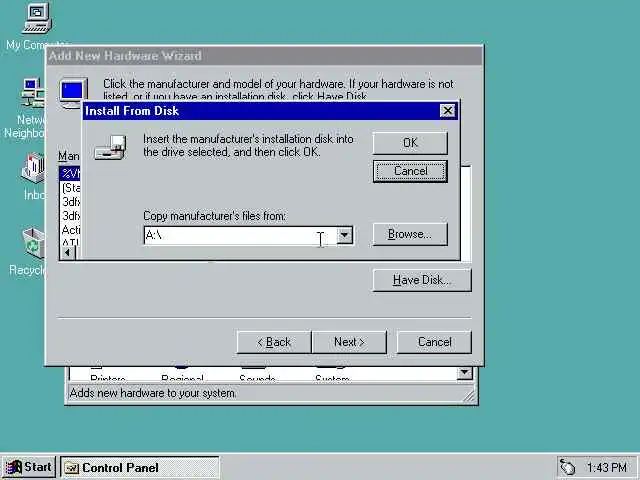Confirm with OK in Install From Disk
The width and height of the screenshot is (640, 480).
[410, 143]
